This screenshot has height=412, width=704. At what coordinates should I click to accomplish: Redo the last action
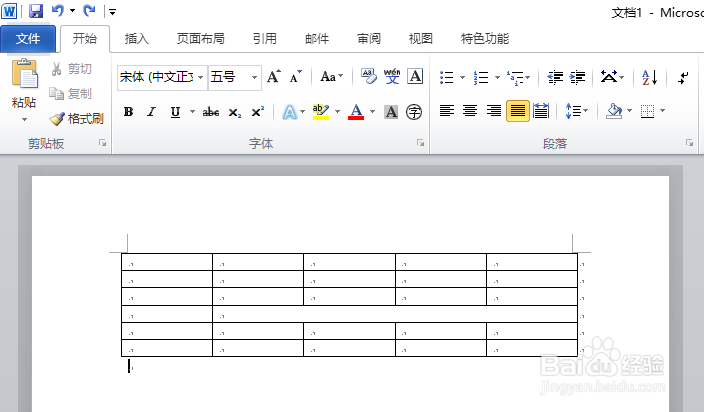point(89,10)
